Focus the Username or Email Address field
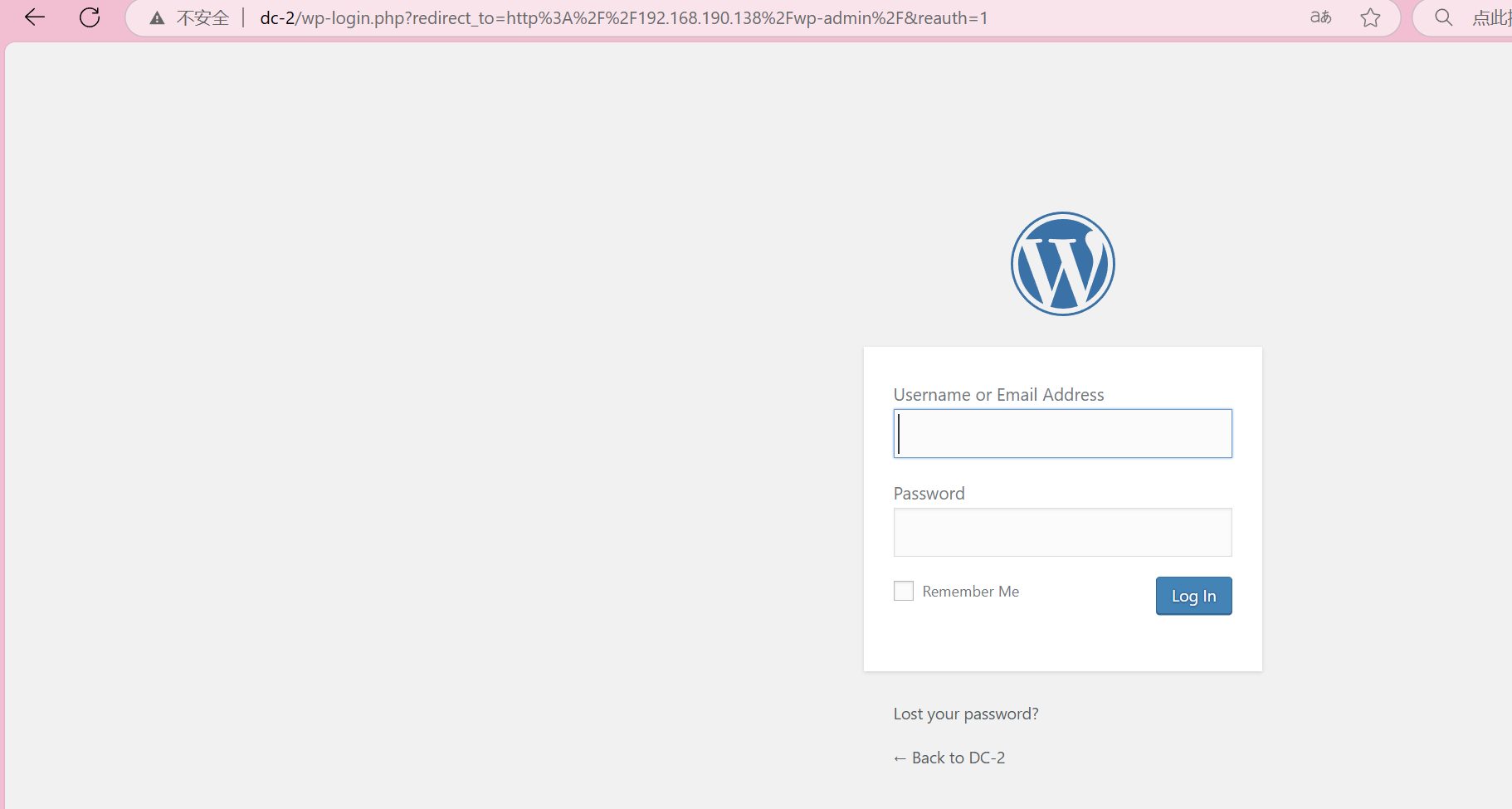Screen dimensions: 1512x809 pos(1063,433)
